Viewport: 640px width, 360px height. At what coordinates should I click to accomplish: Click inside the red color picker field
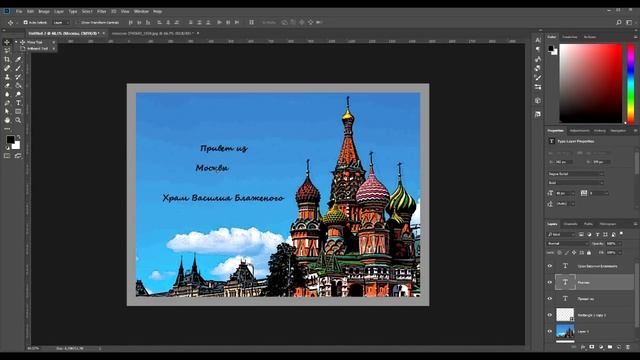[591, 83]
